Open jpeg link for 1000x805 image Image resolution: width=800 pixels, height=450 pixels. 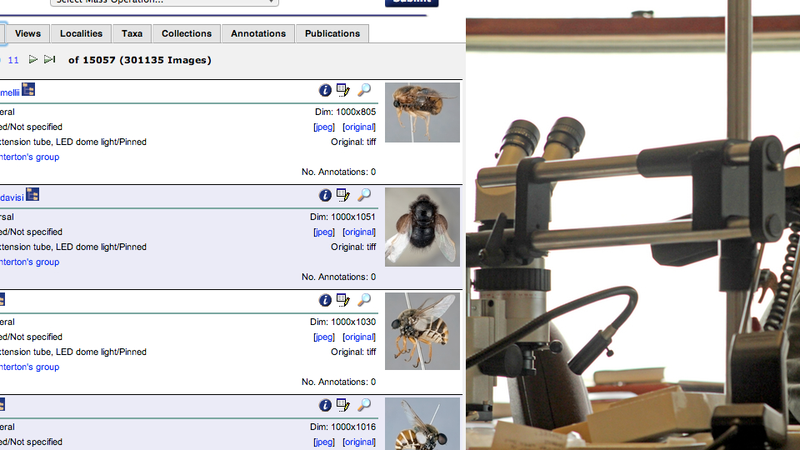click(324, 127)
